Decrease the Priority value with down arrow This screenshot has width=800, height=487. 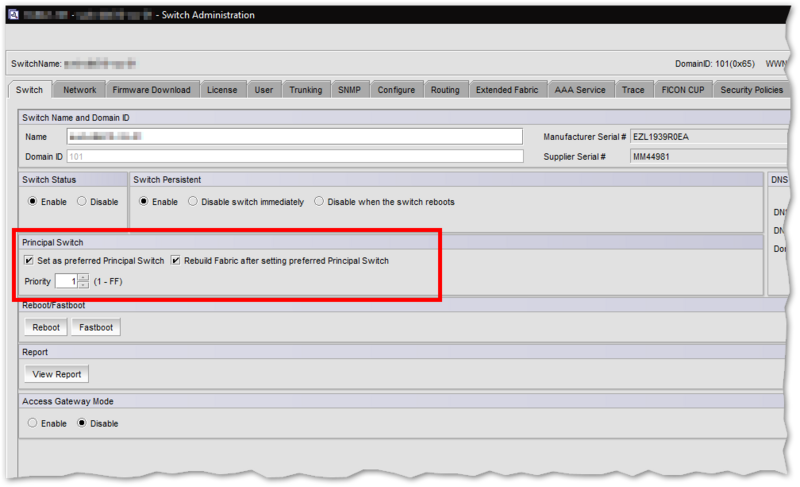coord(83,285)
